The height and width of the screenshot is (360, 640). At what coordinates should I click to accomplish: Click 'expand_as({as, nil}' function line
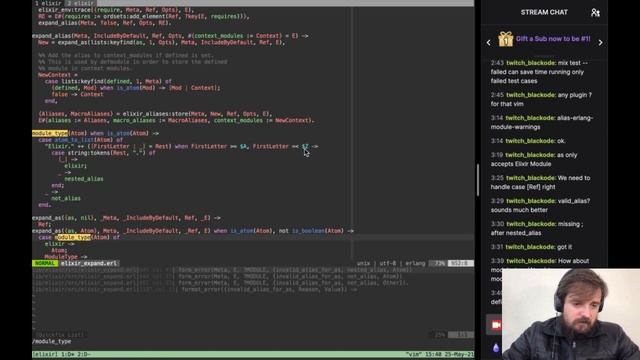127,218
